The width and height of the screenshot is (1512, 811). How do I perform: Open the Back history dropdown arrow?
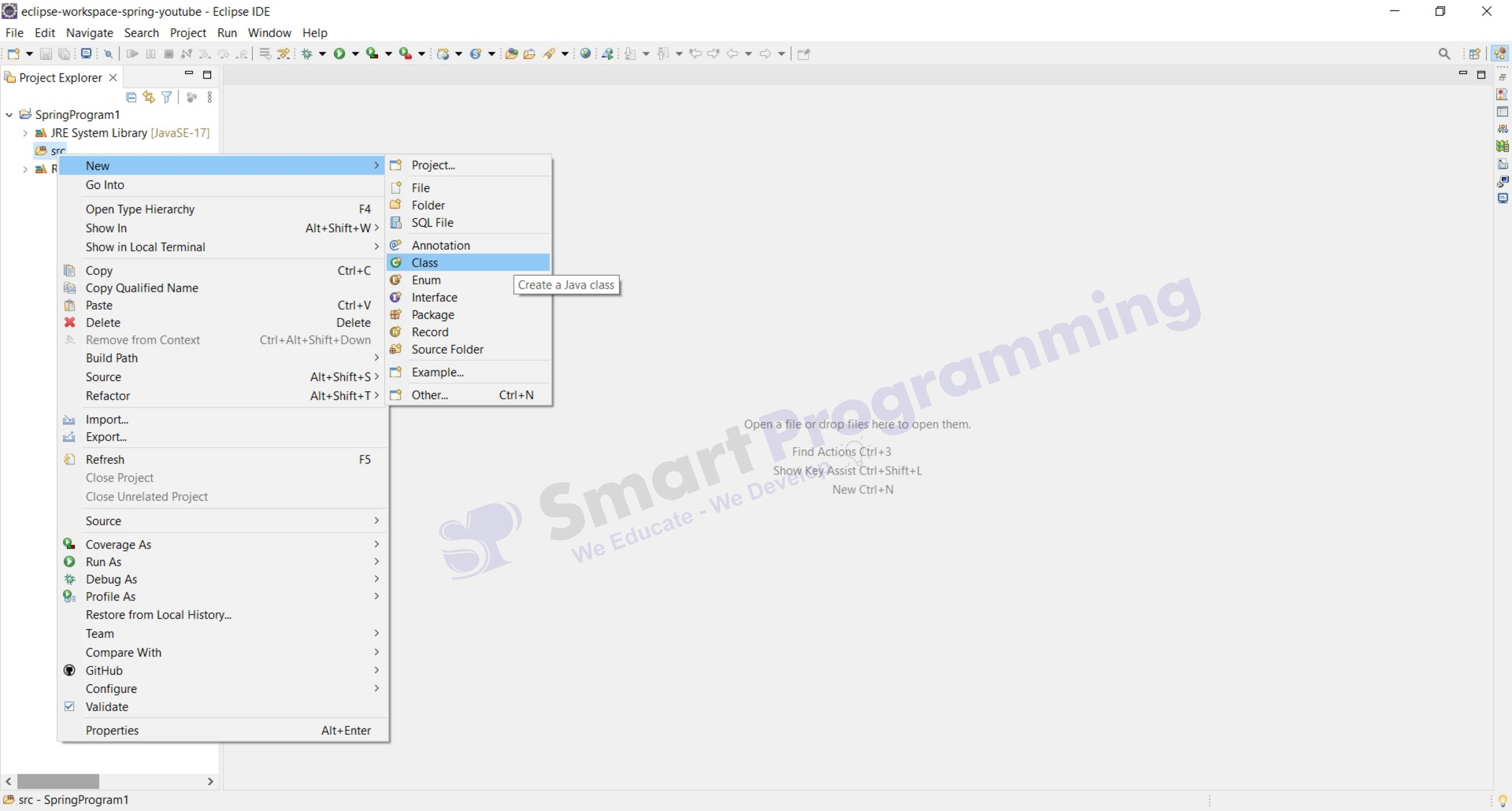(748, 54)
